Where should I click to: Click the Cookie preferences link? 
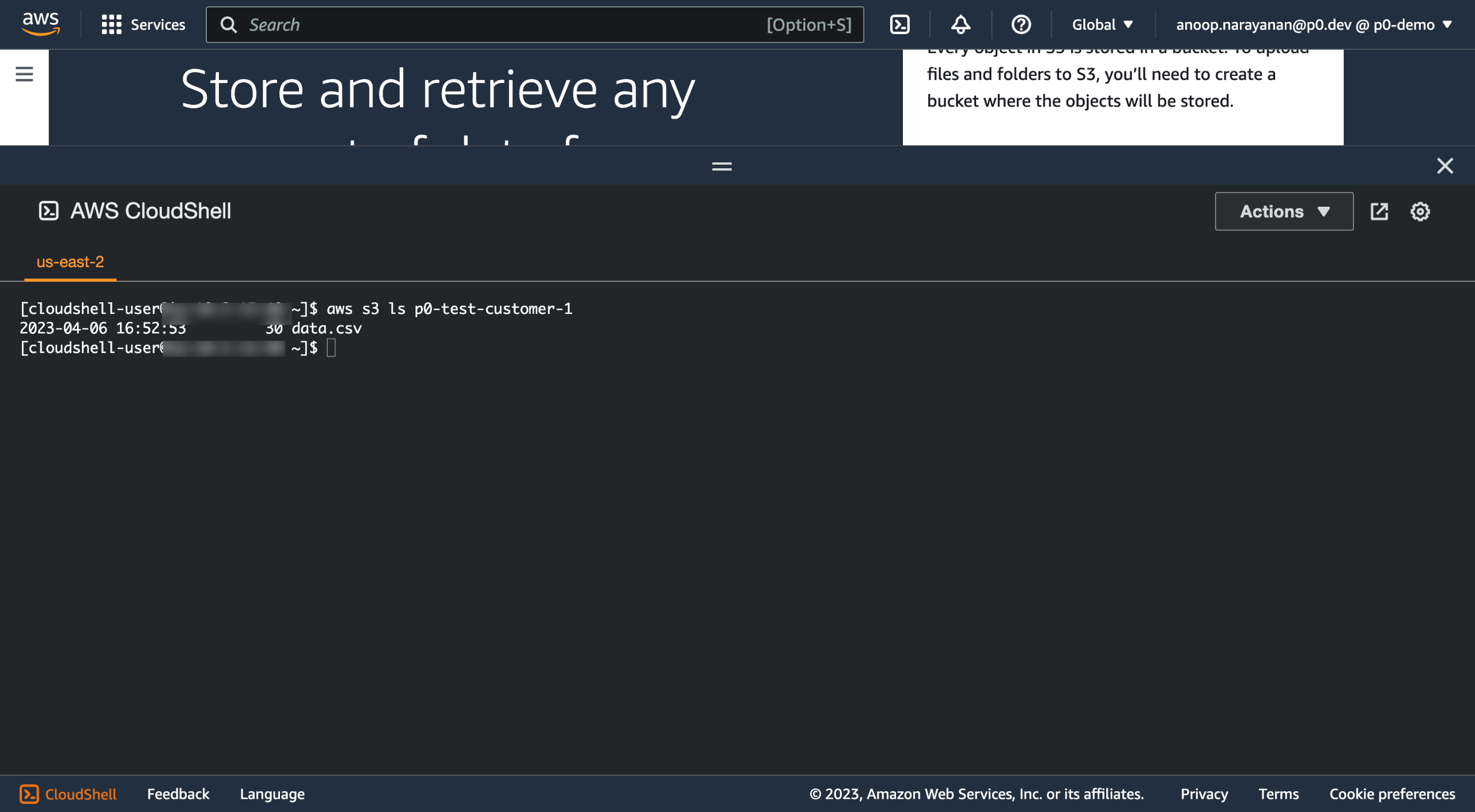pyautogui.click(x=1392, y=794)
